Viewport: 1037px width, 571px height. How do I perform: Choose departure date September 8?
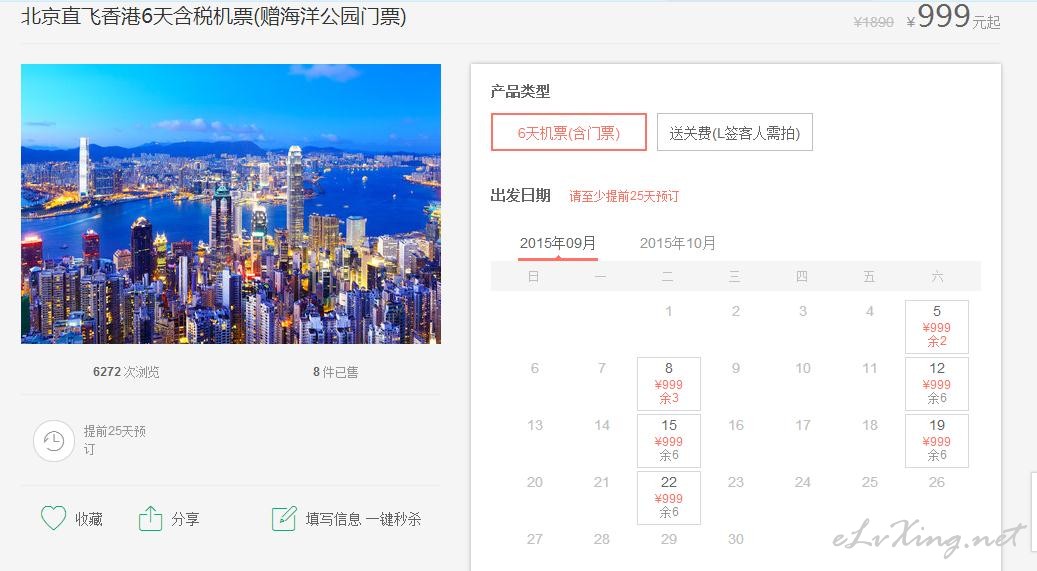669,384
